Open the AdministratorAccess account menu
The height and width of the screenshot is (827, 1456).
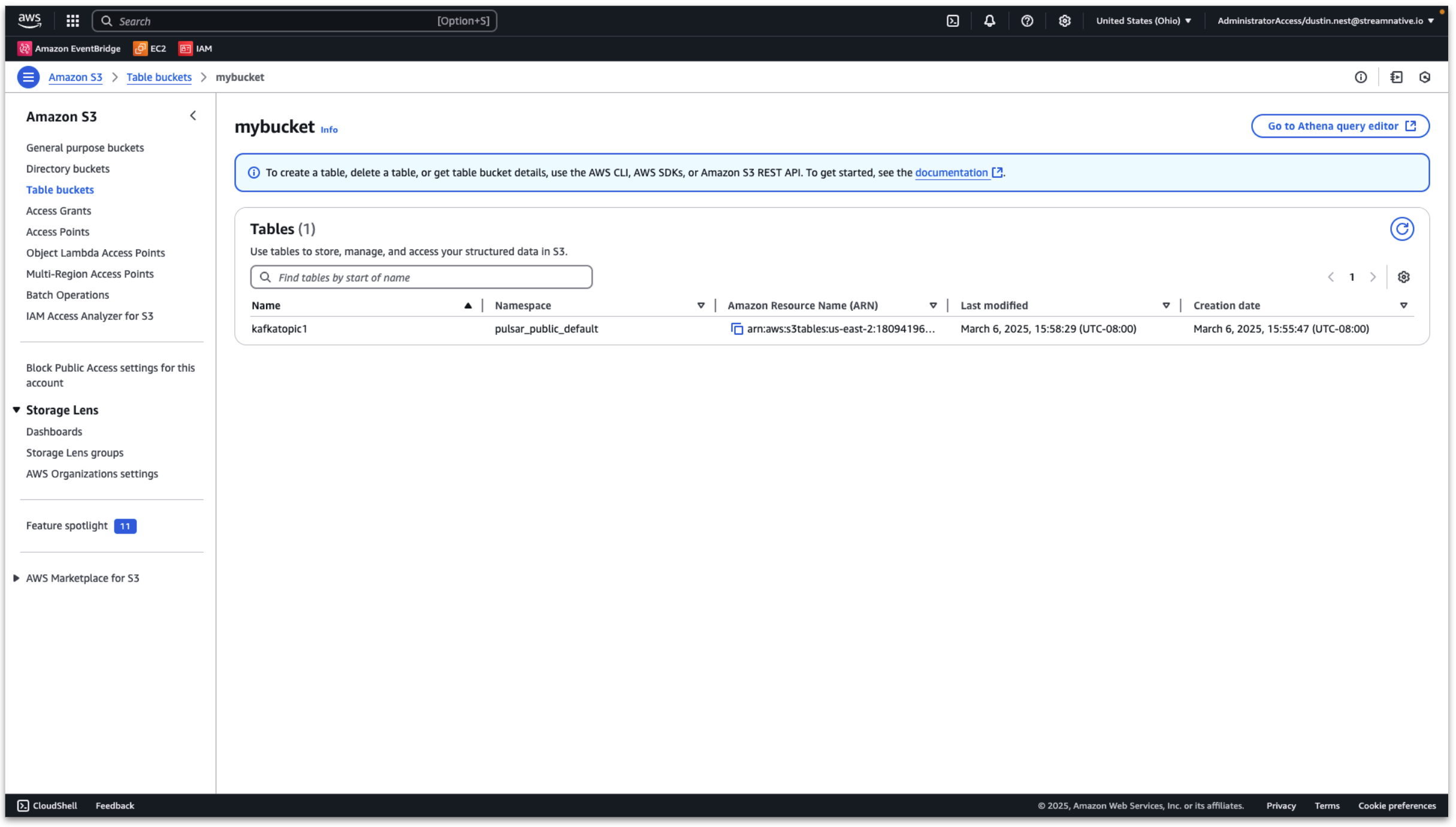tap(1325, 21)
